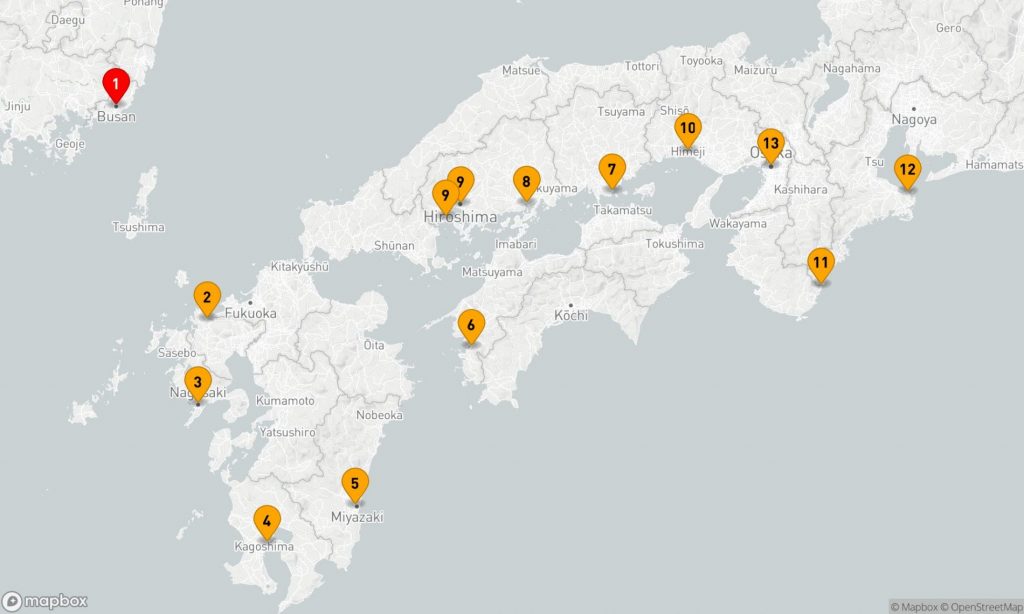Open marker 3 at Nagasaki

point(198,382)
